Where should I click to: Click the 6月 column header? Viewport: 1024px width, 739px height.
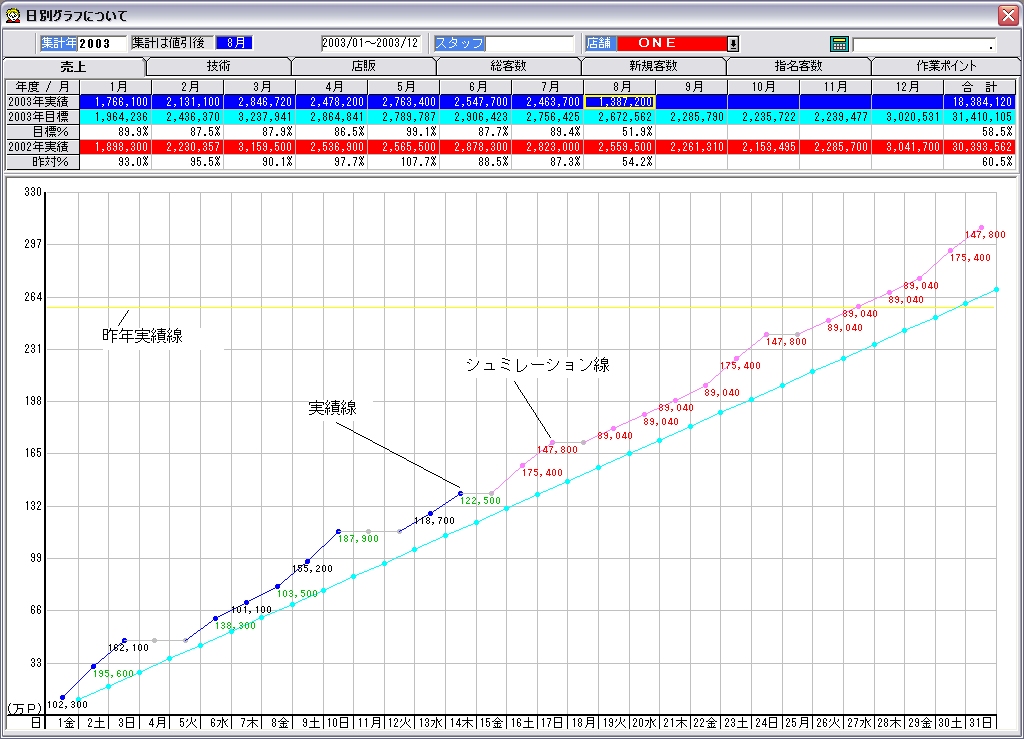pos(475,87)
